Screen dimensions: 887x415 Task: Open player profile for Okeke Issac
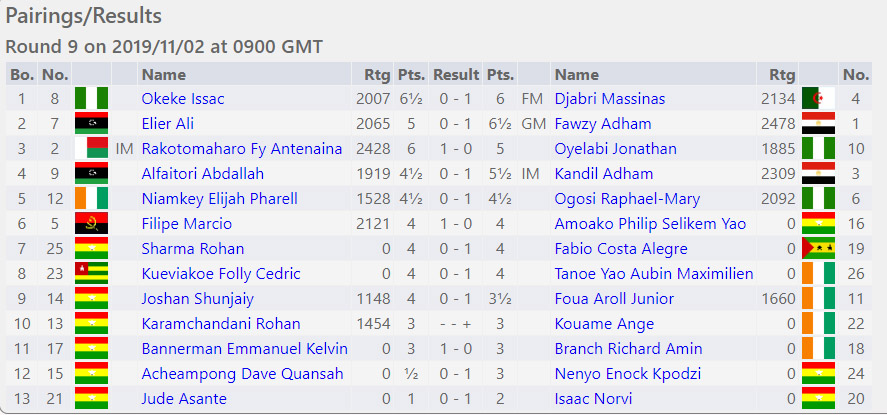[183, 99]
